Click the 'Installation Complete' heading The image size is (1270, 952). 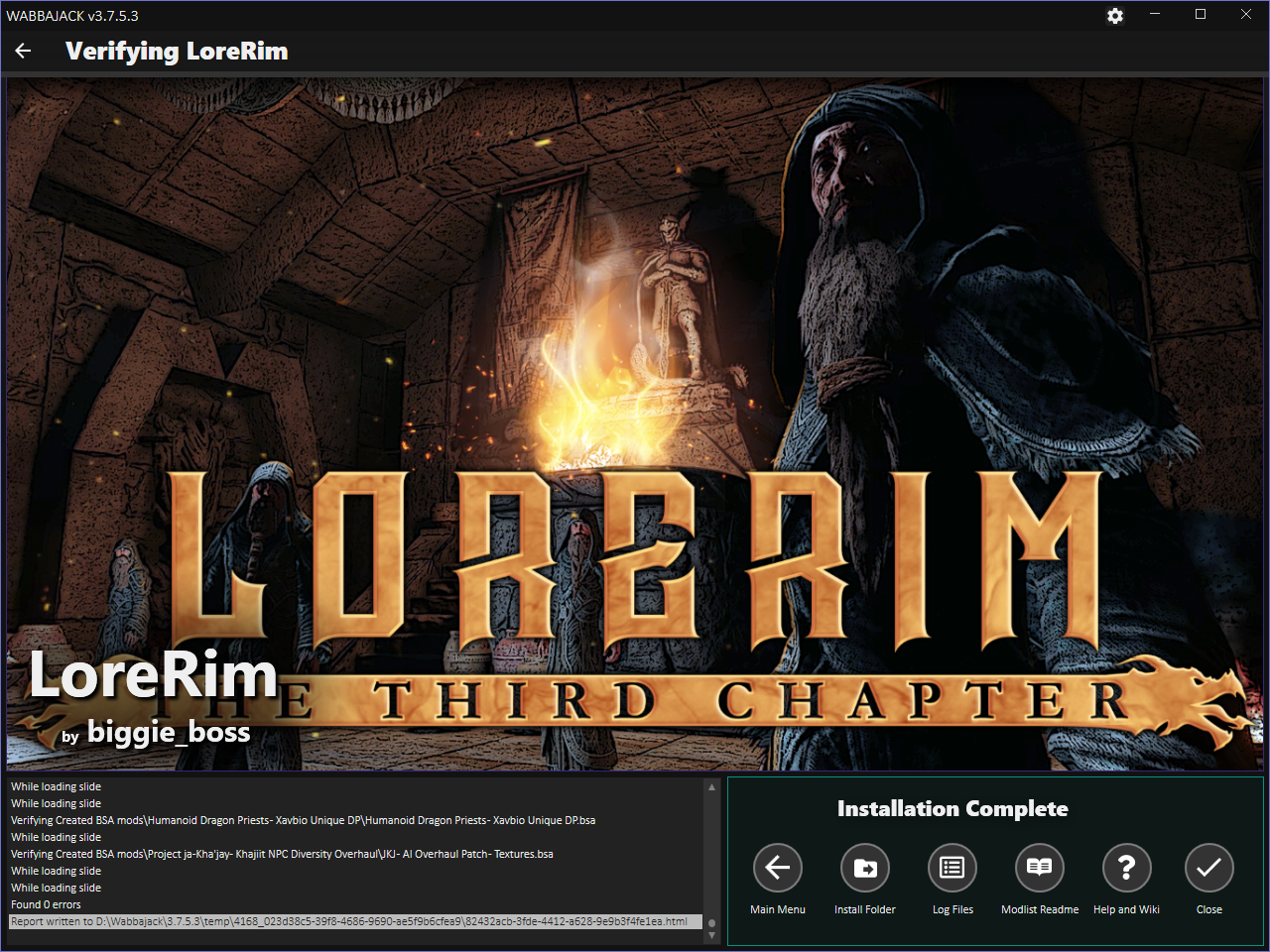click(x=952, y=809)
